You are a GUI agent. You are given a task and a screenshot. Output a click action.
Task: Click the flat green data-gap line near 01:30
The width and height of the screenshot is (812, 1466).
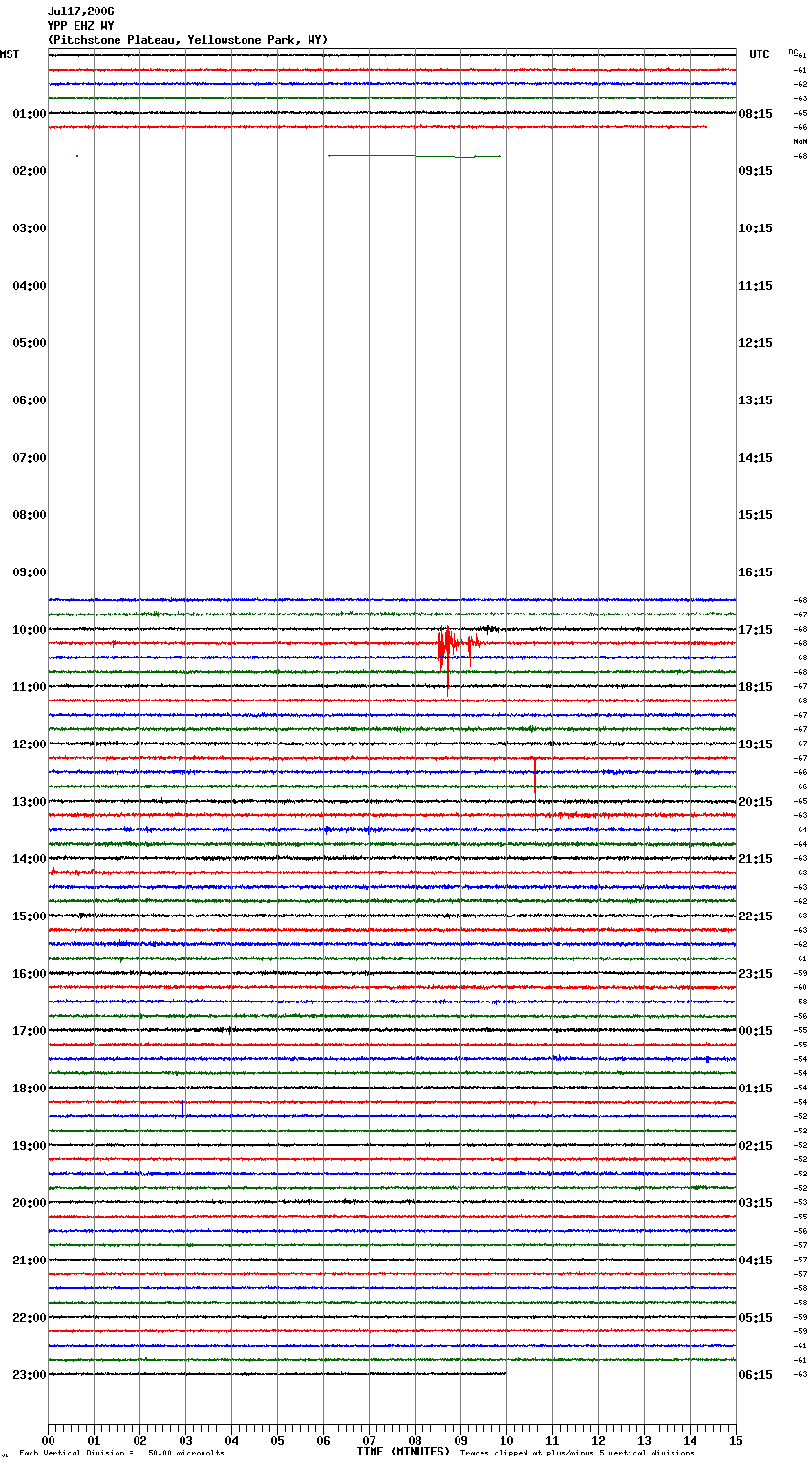414,156
